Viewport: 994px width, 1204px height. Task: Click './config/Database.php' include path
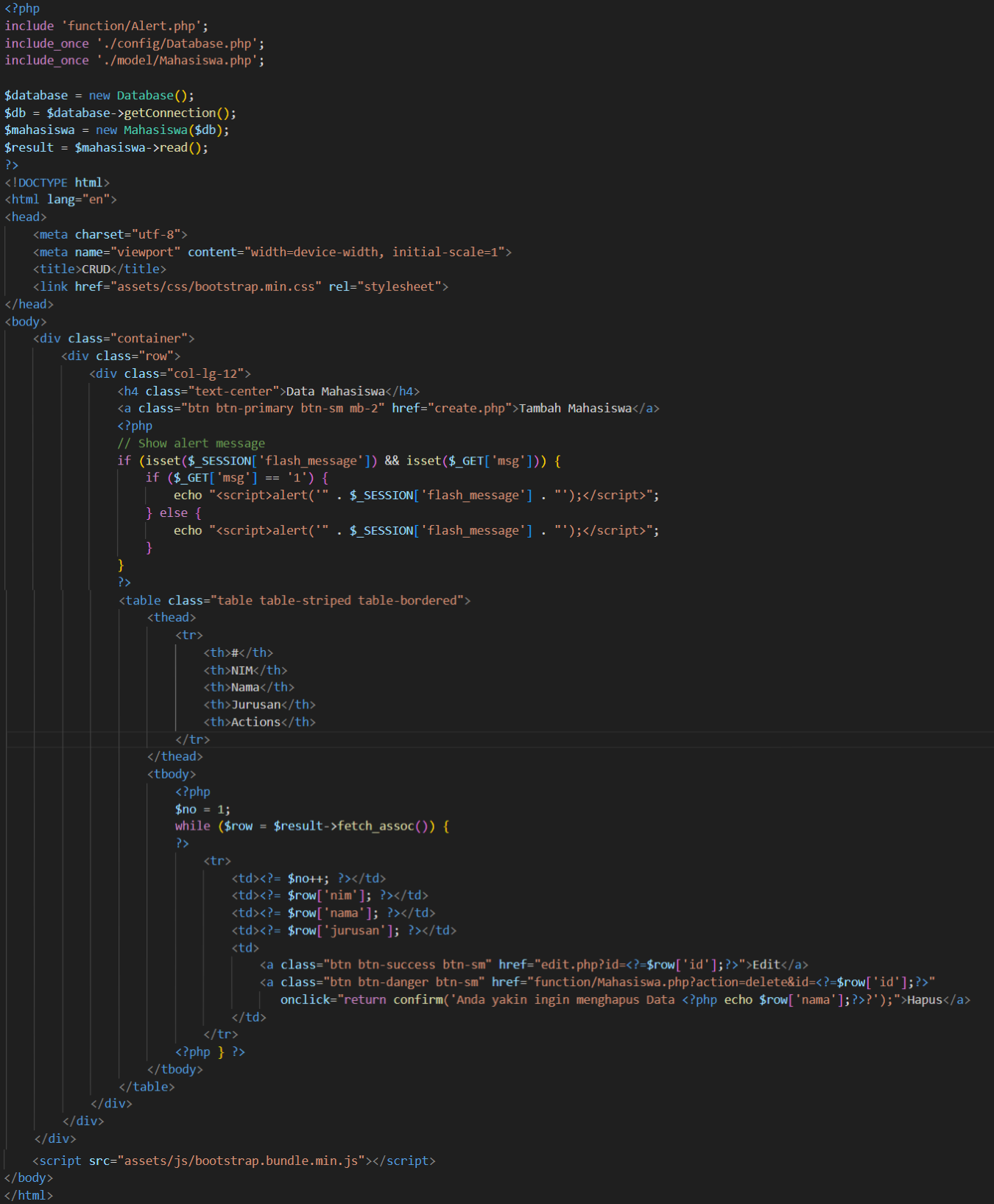pyautogui.click(x=177, y=43)
